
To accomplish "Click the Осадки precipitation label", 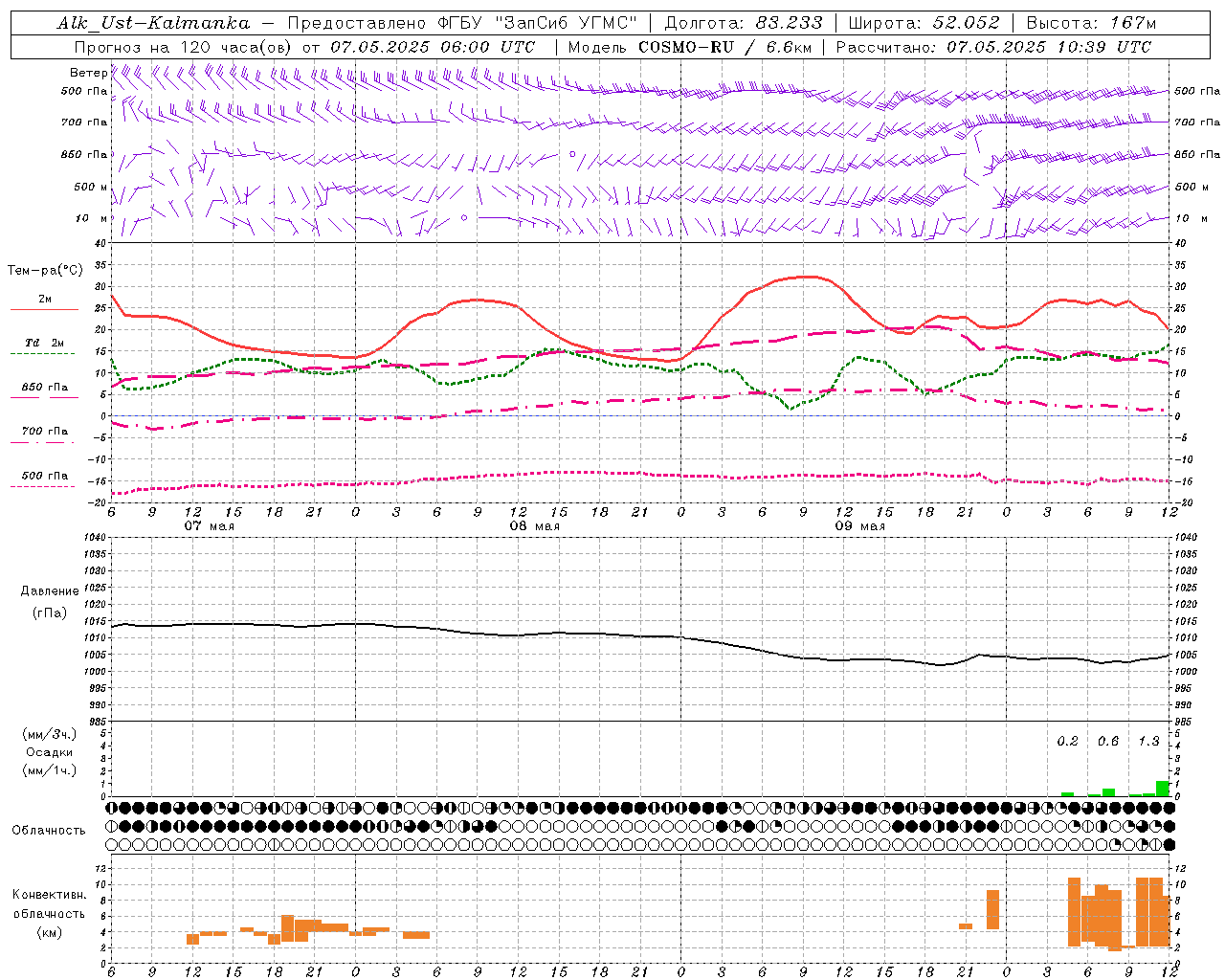I will [50, 752].
